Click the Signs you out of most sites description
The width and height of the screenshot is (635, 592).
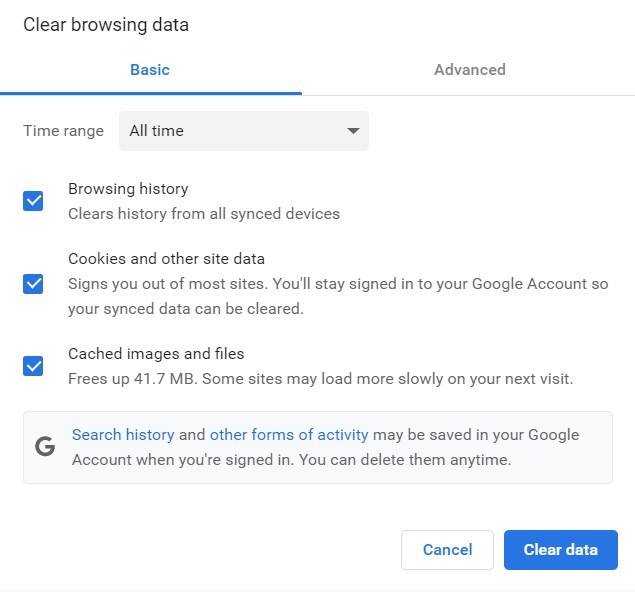coord(338,296)
